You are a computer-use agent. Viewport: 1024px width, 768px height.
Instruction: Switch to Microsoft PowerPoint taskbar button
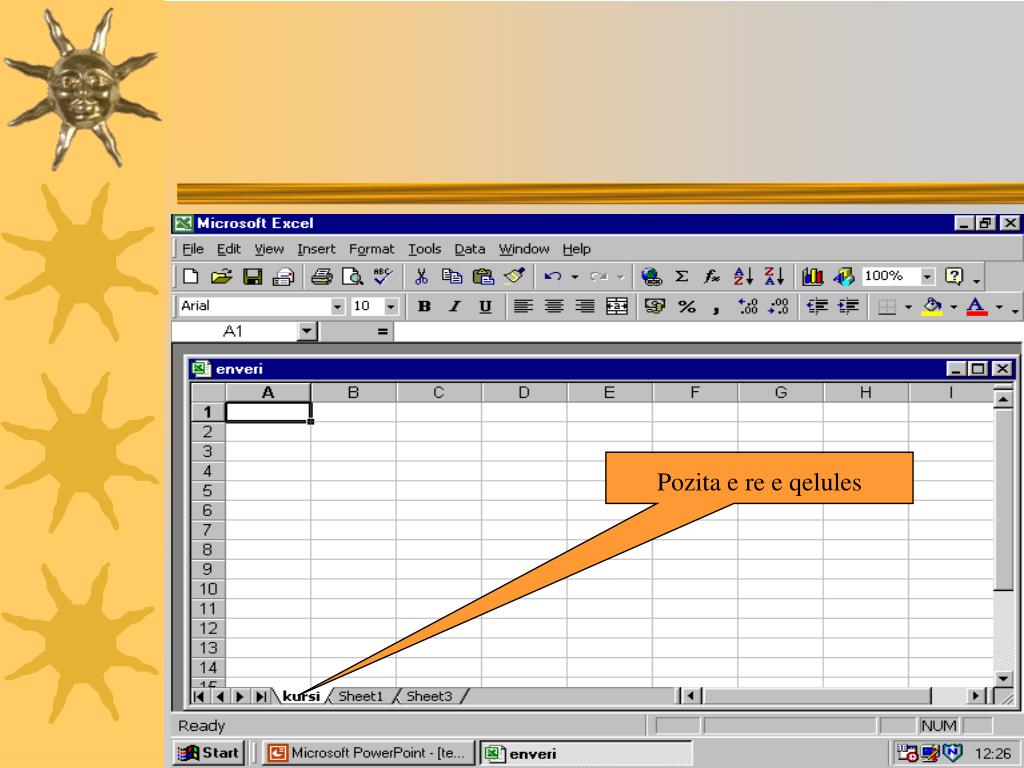(368, 753)
